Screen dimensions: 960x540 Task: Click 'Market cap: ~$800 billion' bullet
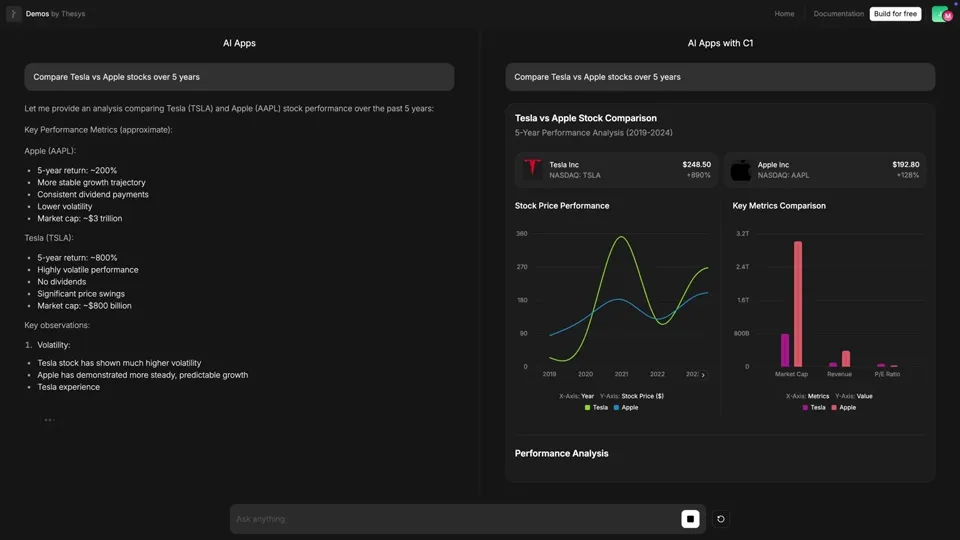click(x=84, y=306)
